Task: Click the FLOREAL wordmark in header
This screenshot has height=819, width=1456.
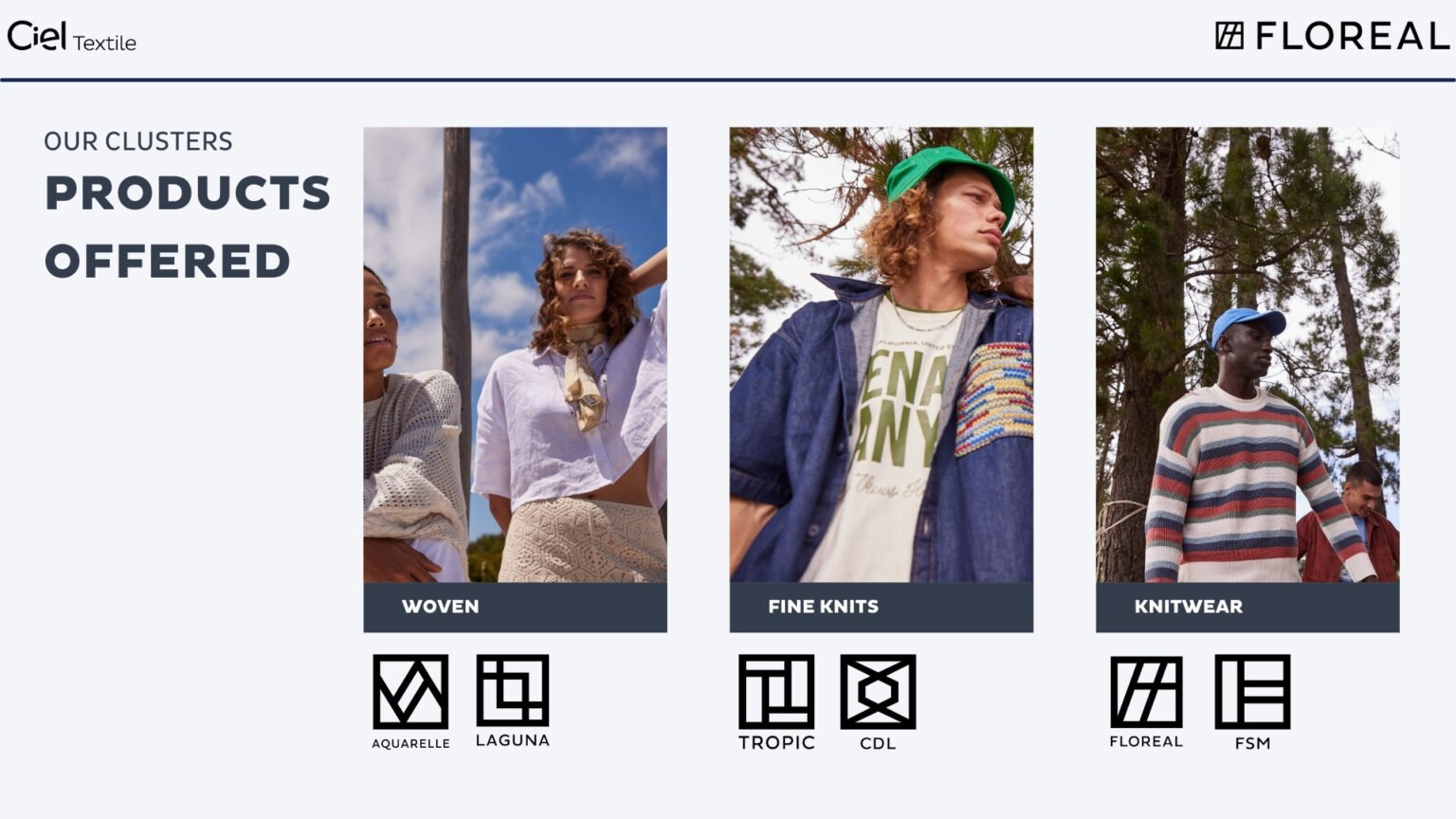Action: [1353, 37]
